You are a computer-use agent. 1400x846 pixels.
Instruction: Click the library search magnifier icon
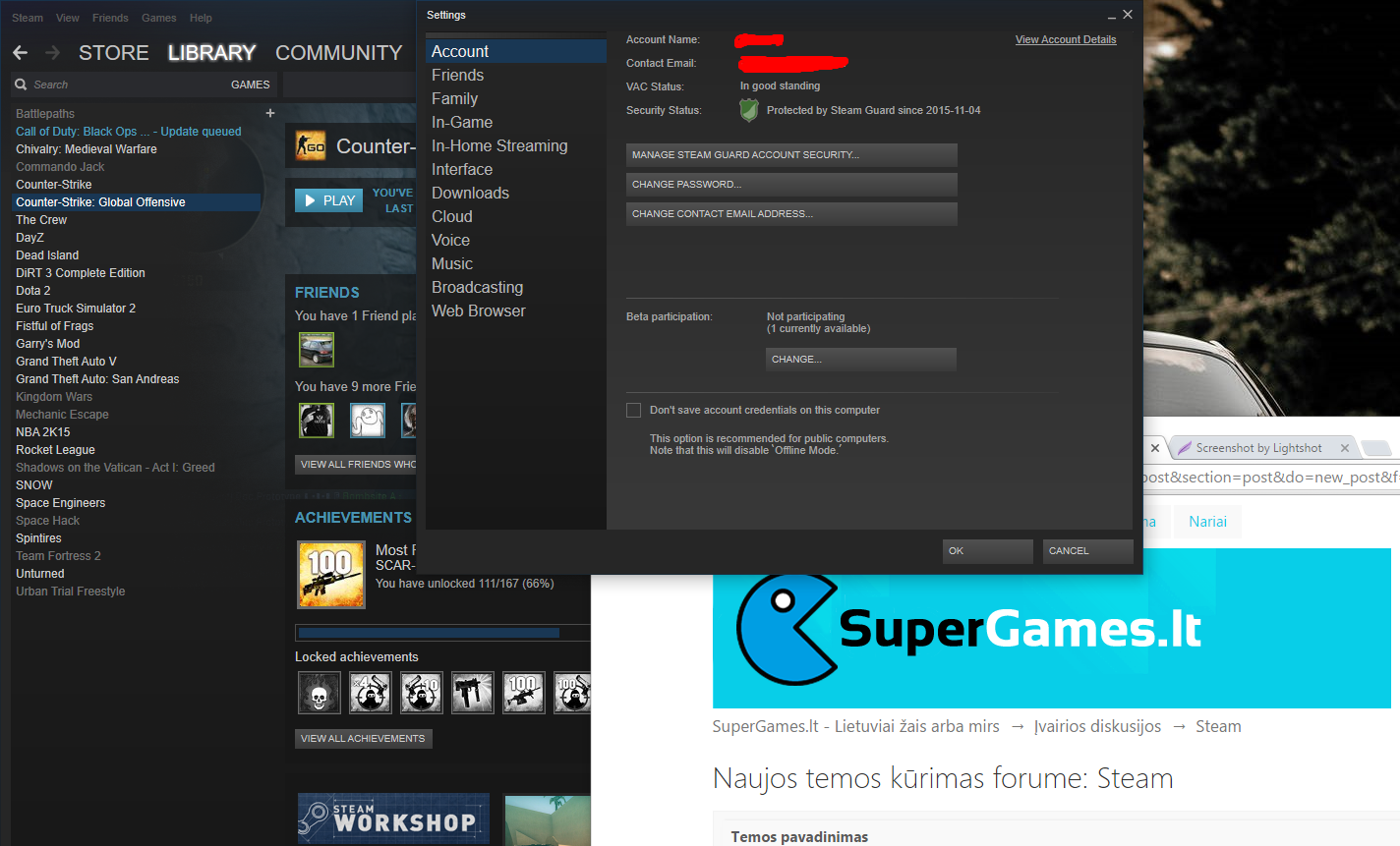coord(21,85)
